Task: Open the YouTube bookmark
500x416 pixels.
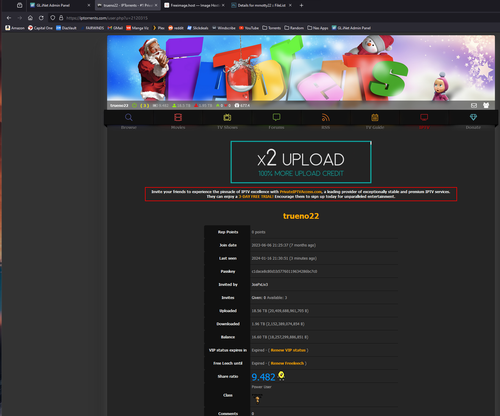Action: [x=249, y=28]
